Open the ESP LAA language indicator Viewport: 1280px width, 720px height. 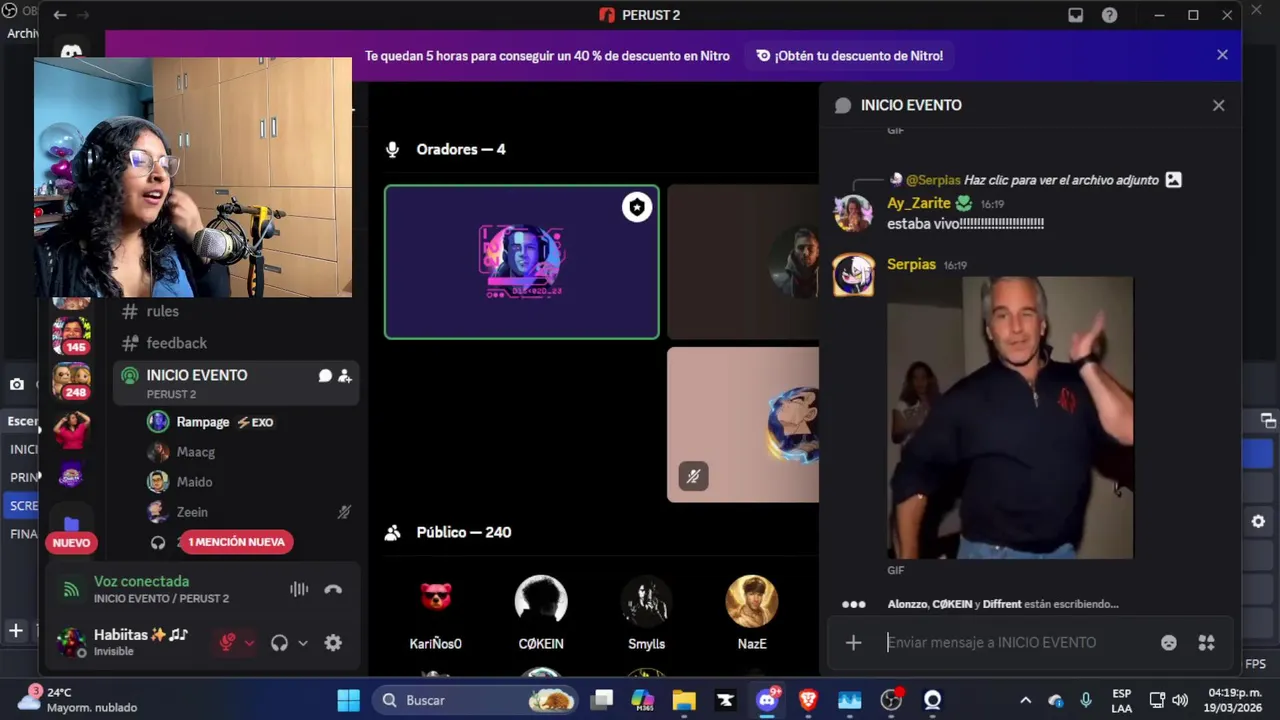point(1122,700)
